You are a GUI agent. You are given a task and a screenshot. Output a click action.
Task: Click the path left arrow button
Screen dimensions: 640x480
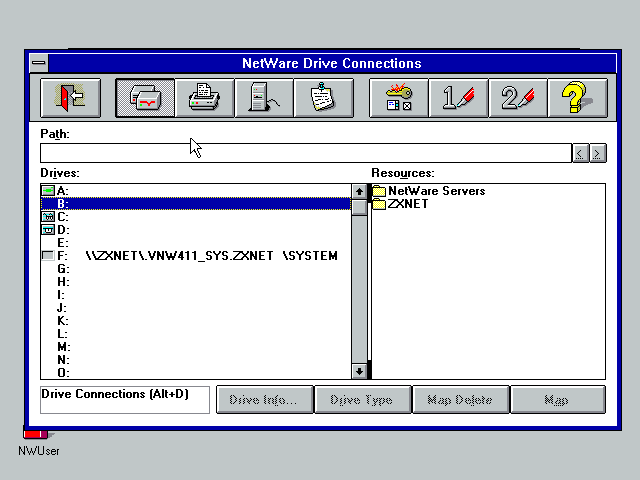580,153
